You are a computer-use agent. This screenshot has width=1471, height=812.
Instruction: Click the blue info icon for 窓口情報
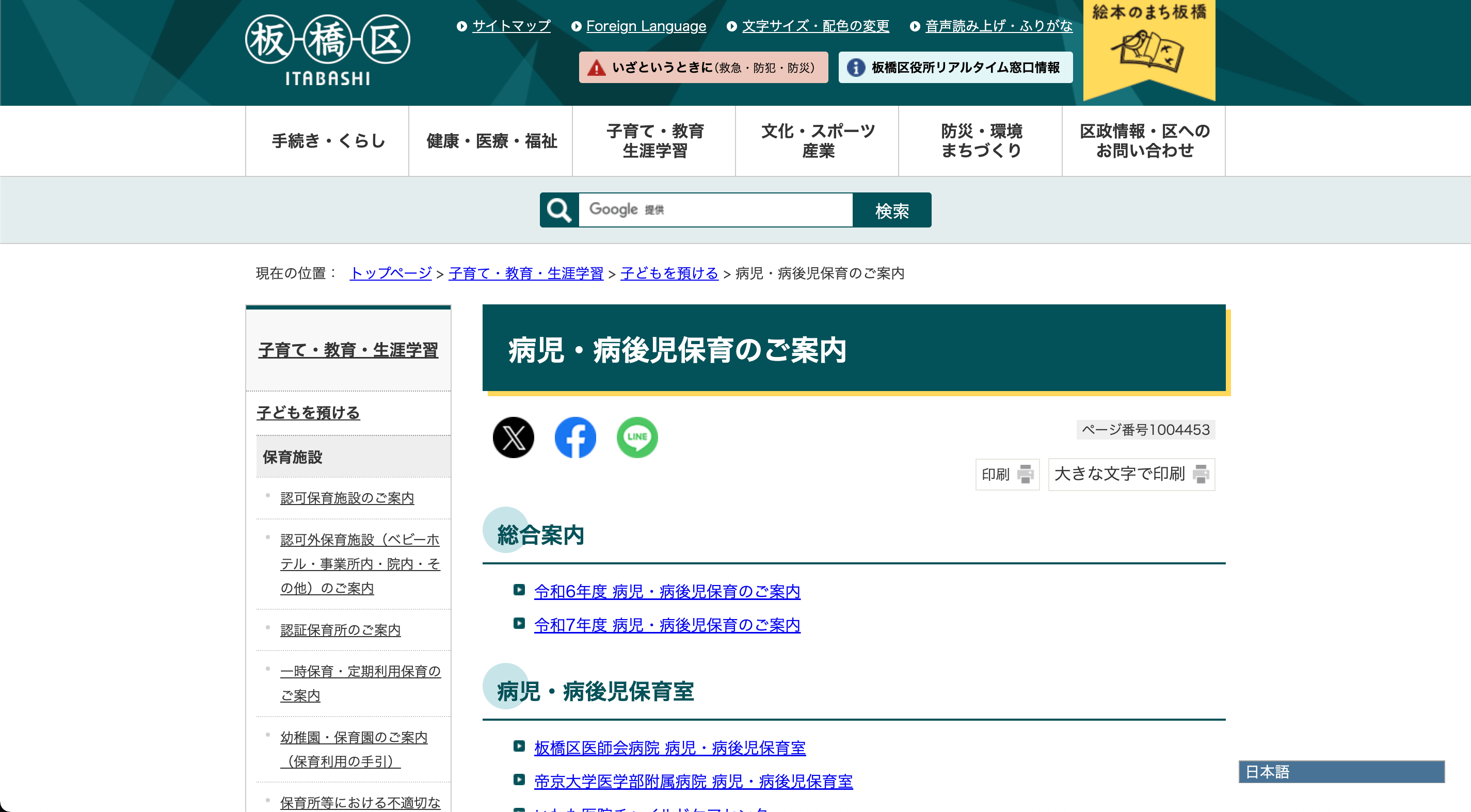point(855,68)
